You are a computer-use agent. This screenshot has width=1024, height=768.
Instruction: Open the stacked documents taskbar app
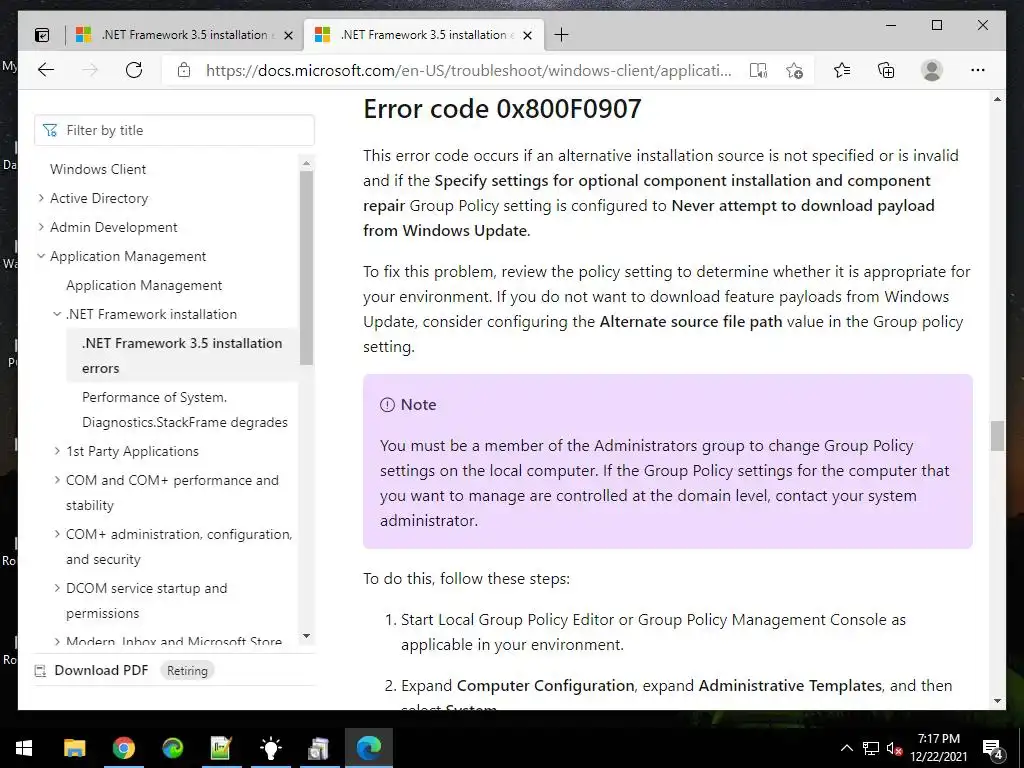click(319, 748)
